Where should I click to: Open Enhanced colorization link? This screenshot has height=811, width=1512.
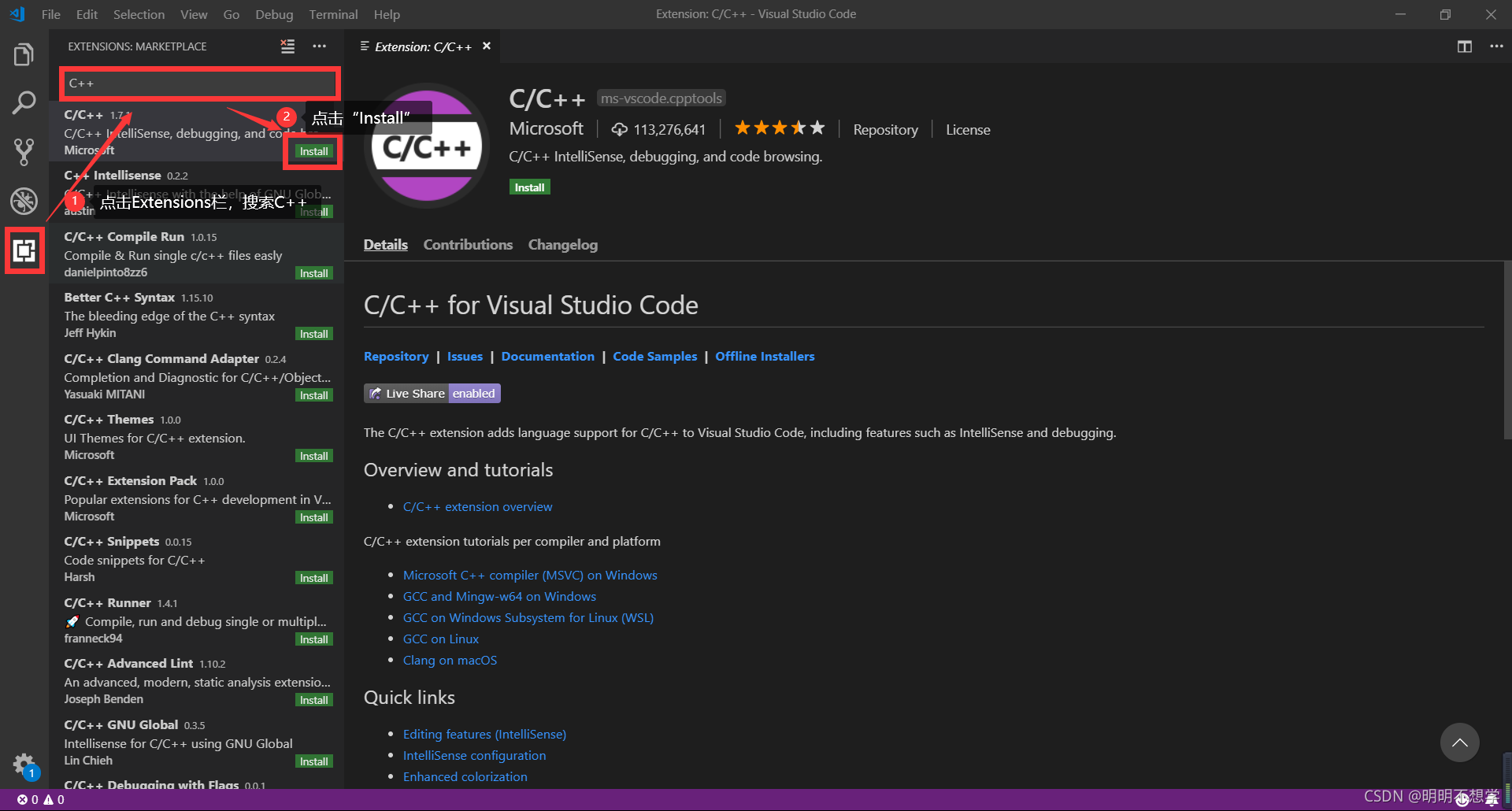pyautogui.click(x=465, y=777)
